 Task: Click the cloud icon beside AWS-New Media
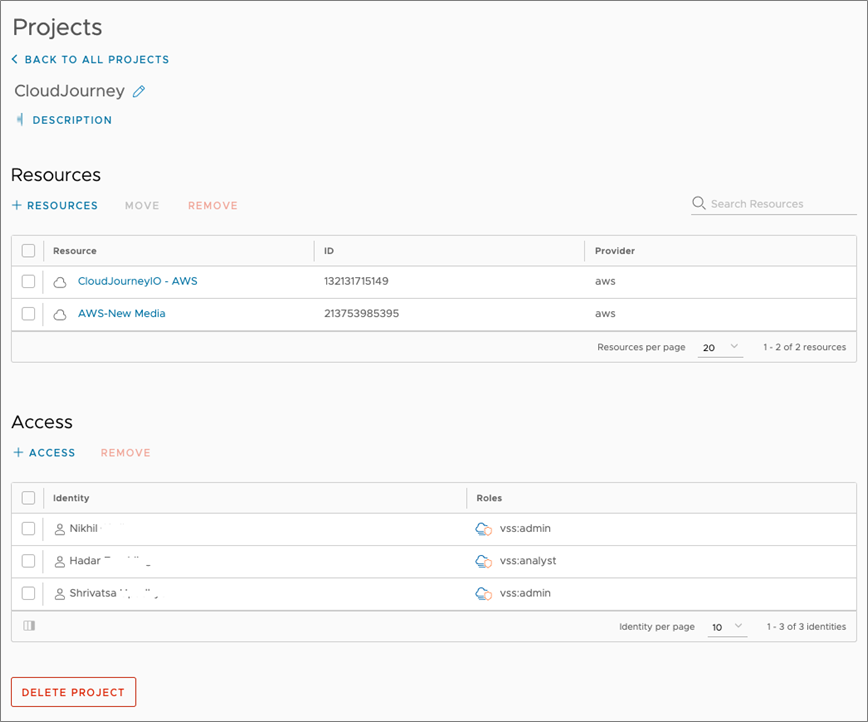(60, 313)
